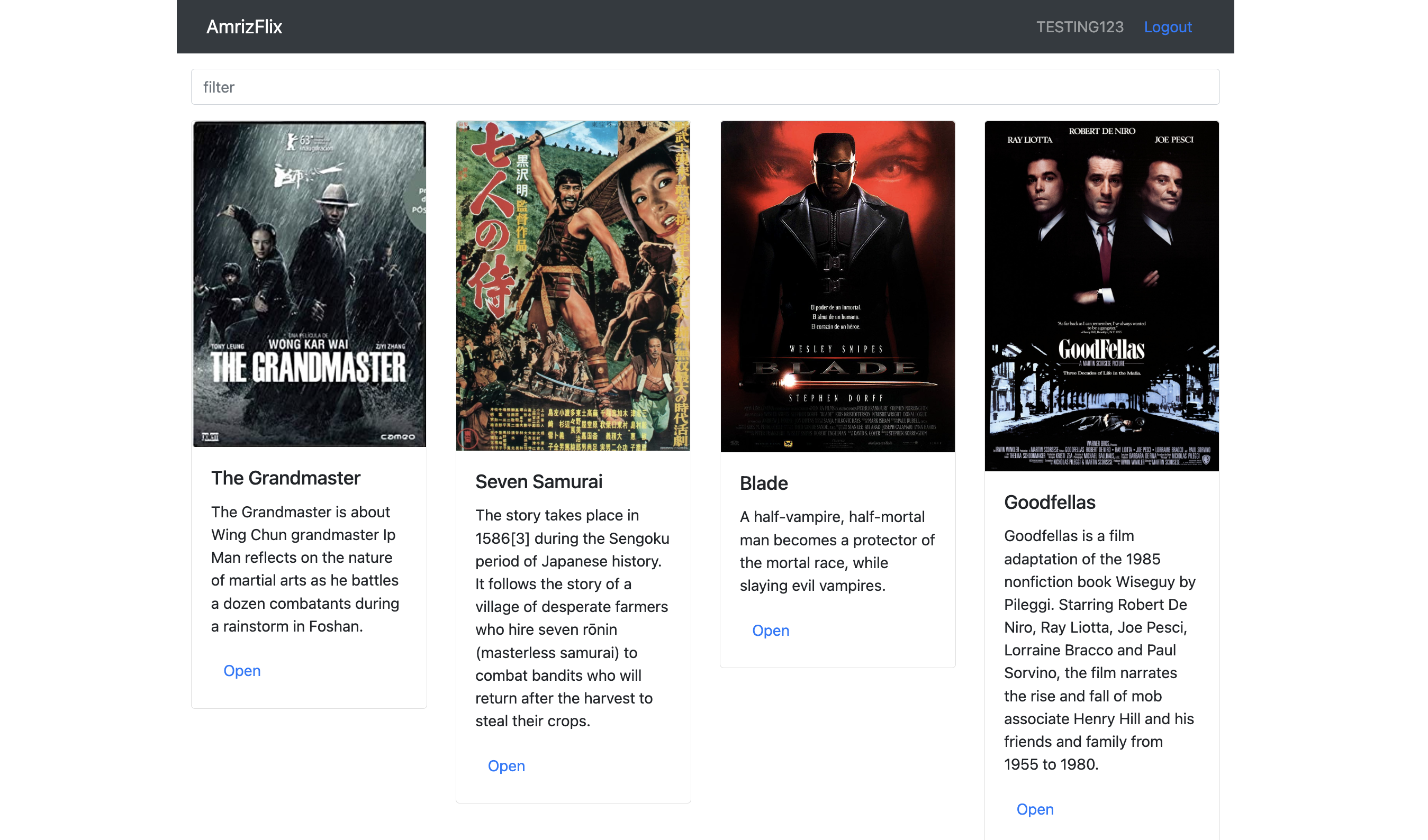
Task: Click the Goodfellas title heading
Action: coord(1050,503)
